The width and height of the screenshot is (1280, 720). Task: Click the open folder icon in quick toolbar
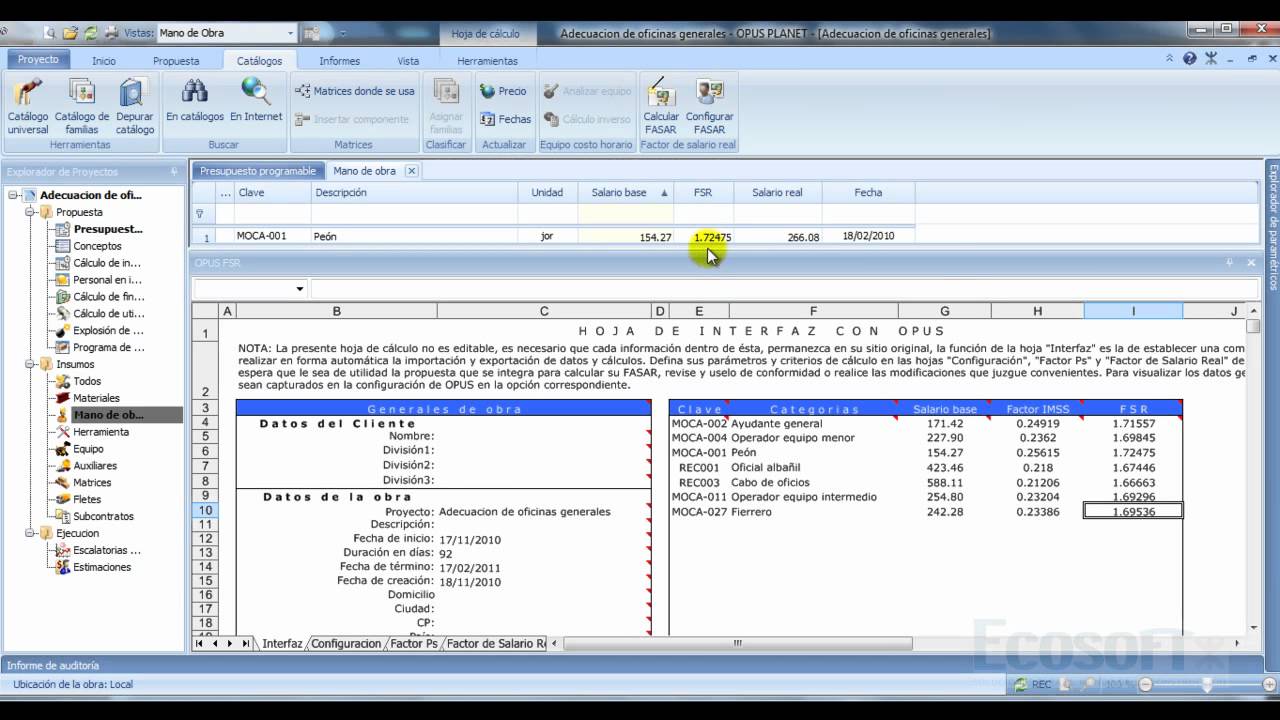click(x=71, y=33)
